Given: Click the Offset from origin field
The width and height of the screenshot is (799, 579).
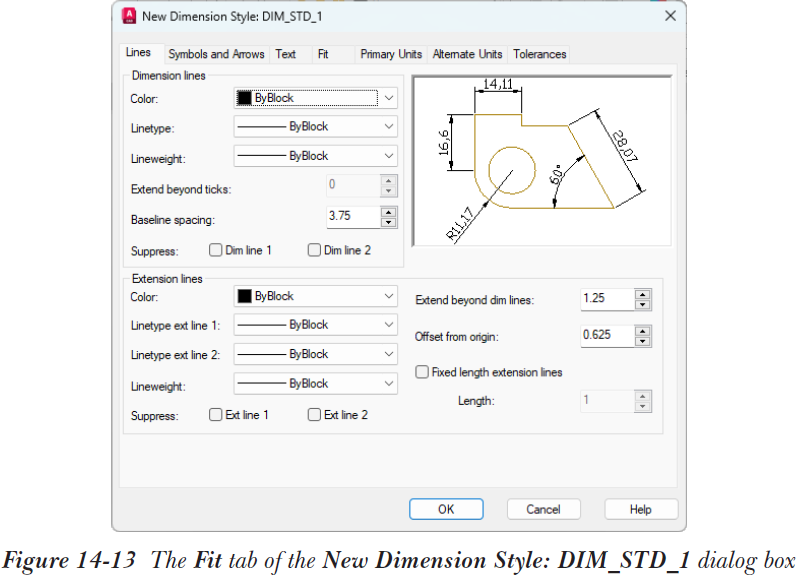Looking at the screenshot, I should pyautogui.click(x=607, y=336).
